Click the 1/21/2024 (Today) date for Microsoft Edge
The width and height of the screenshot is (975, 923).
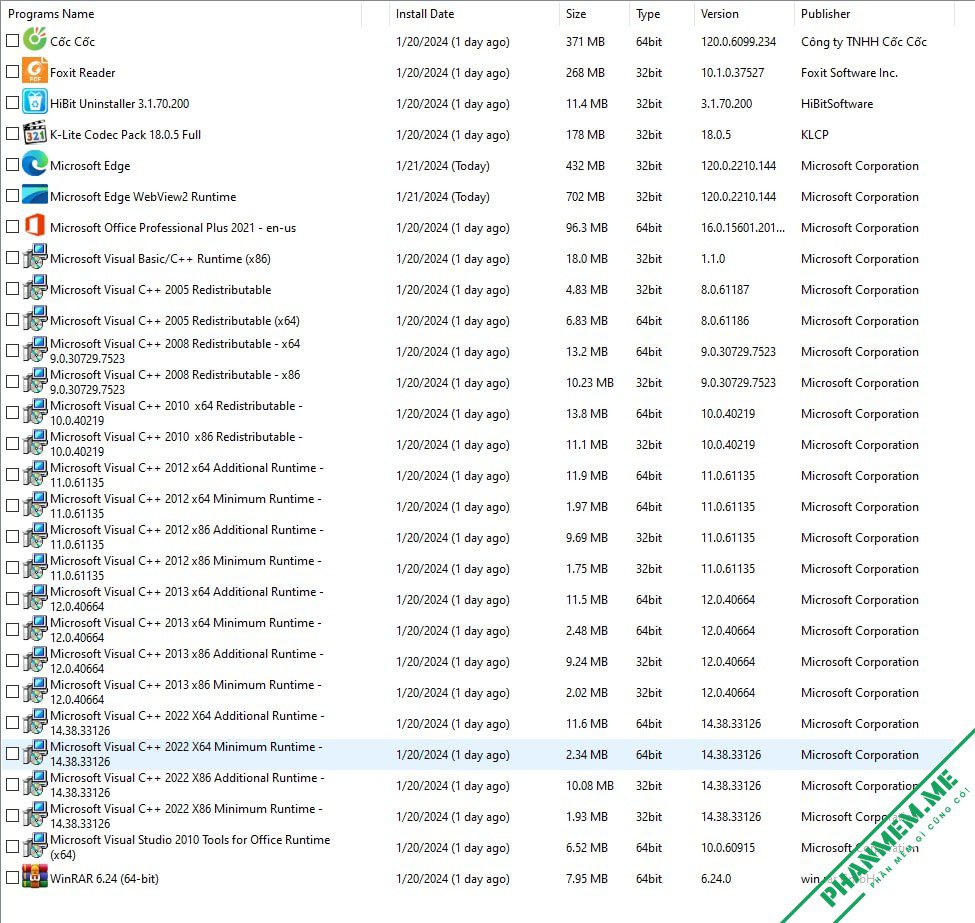443,166
